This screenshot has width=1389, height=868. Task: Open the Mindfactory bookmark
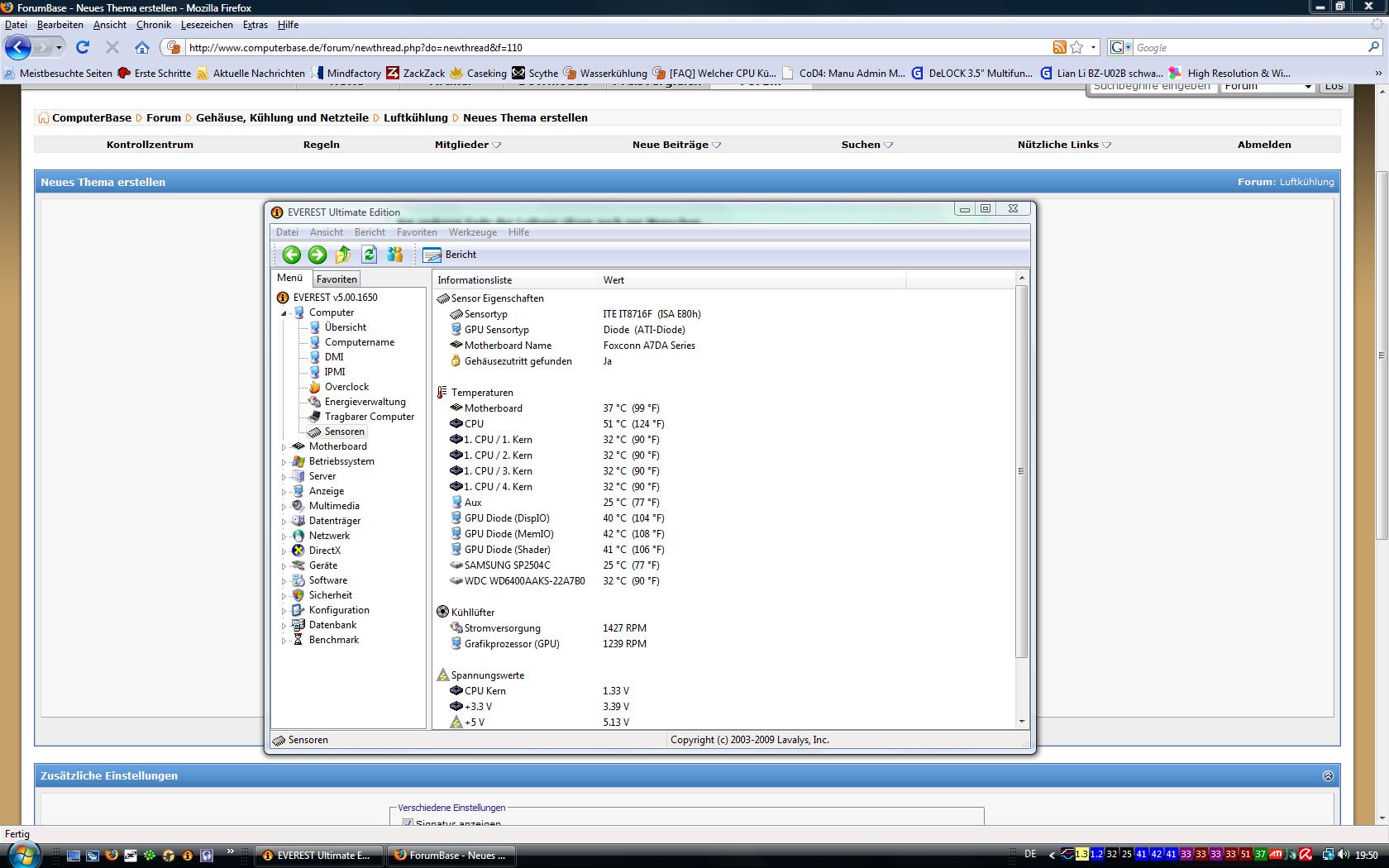click(x=346, y=73)
